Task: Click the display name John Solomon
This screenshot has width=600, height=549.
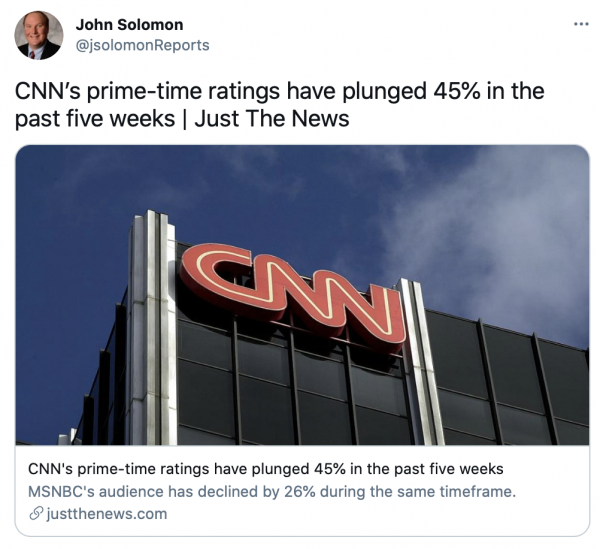Action: pos(130,25)
